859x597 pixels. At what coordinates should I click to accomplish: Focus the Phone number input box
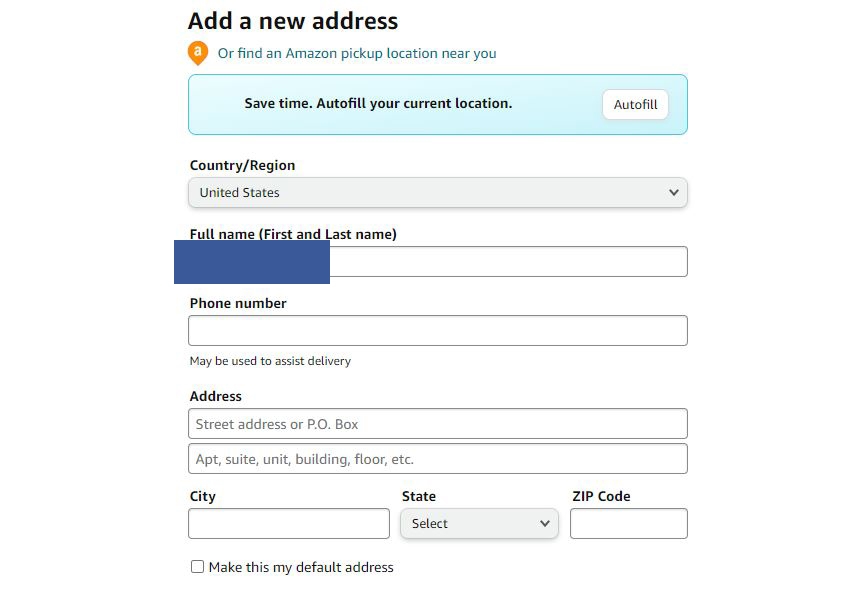point(437,330)
